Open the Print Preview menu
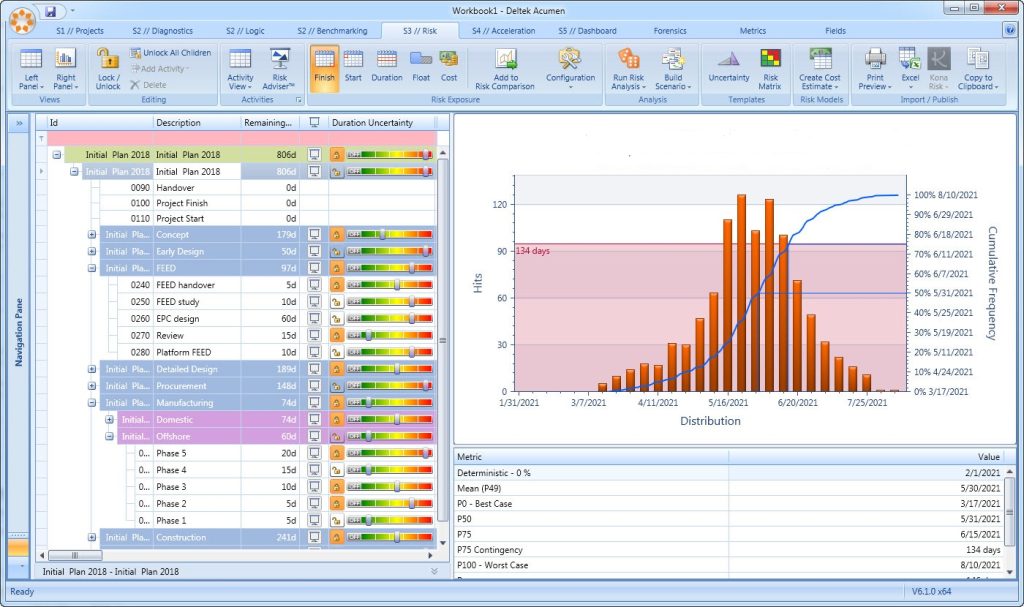This screenshot has height=607, width=1024. pos(875,69)
